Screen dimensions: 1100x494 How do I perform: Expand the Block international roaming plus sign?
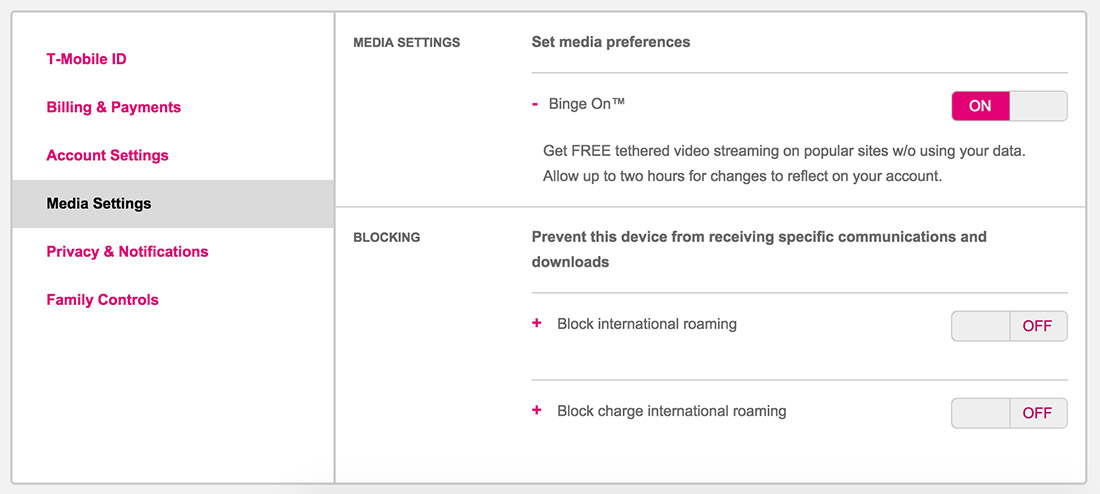537,323
